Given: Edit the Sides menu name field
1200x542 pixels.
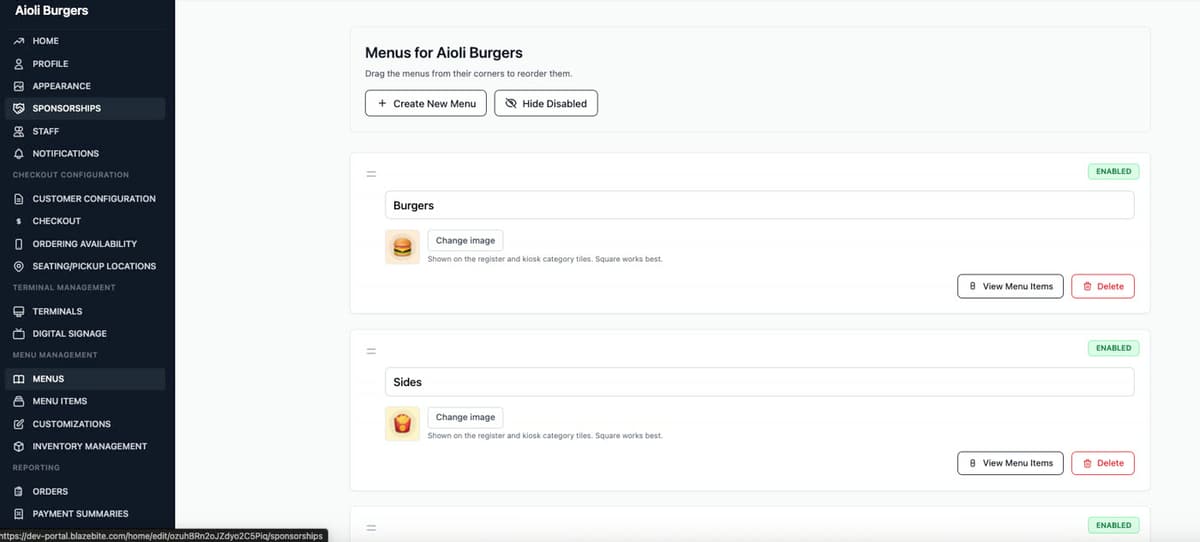Looking at the screenshot, I should click(759, 382).
